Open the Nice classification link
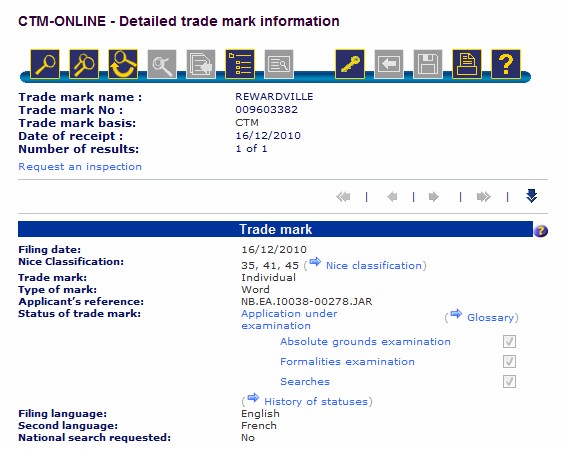Screen dimensions: 565x449 pyautogui.click(x=374, y=266)
